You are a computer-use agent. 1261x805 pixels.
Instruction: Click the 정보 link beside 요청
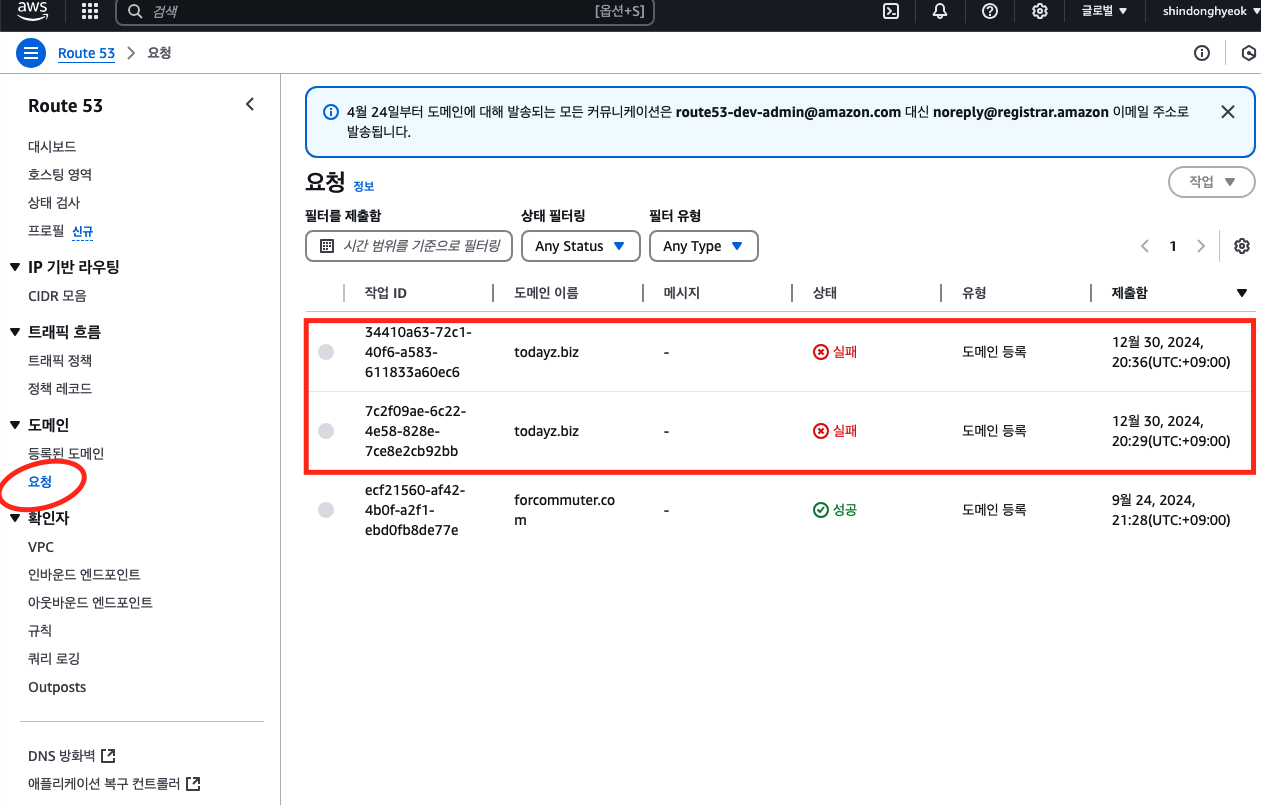coord(363,186)
